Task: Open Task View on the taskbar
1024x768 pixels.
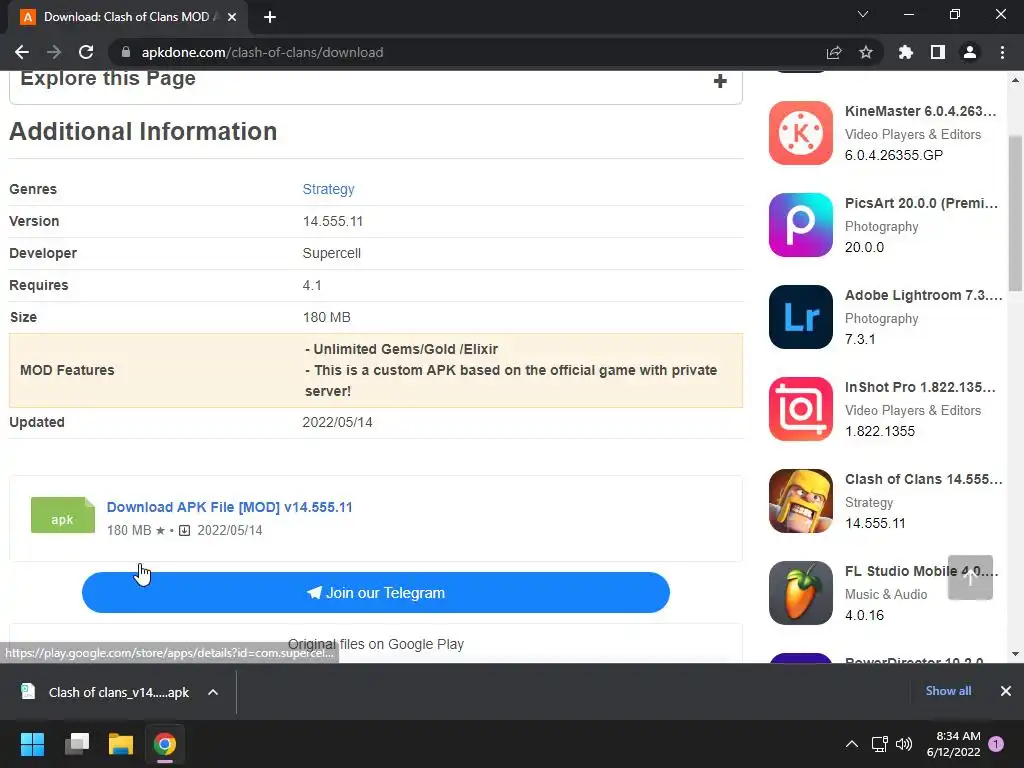Action: [77, 744]
